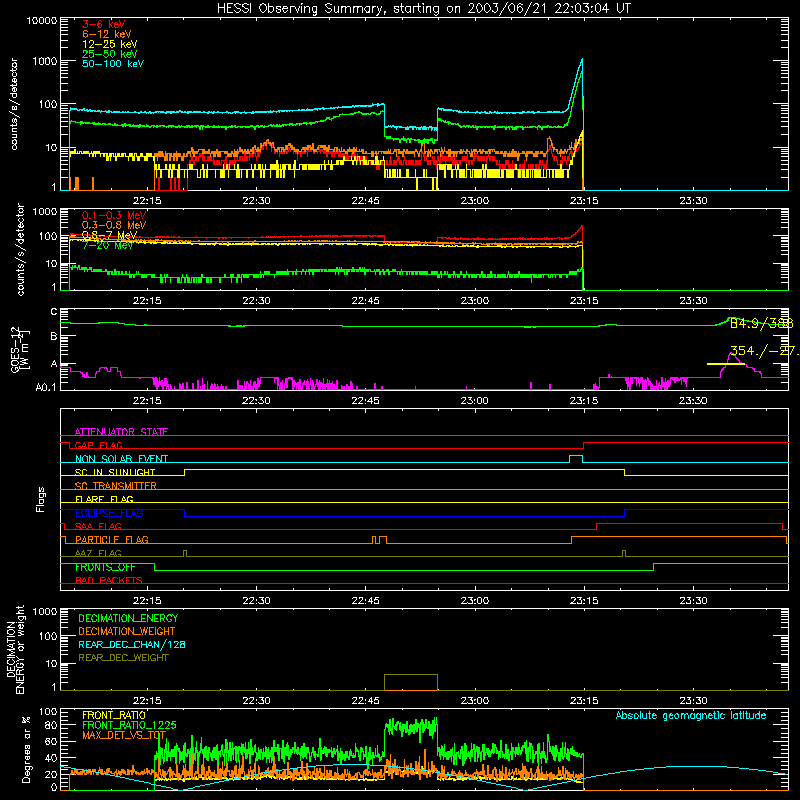This screenshot has width=800, height=800.
Task: Click the 0.1-0.3 MeV legend label
Action: pos(114,215)
